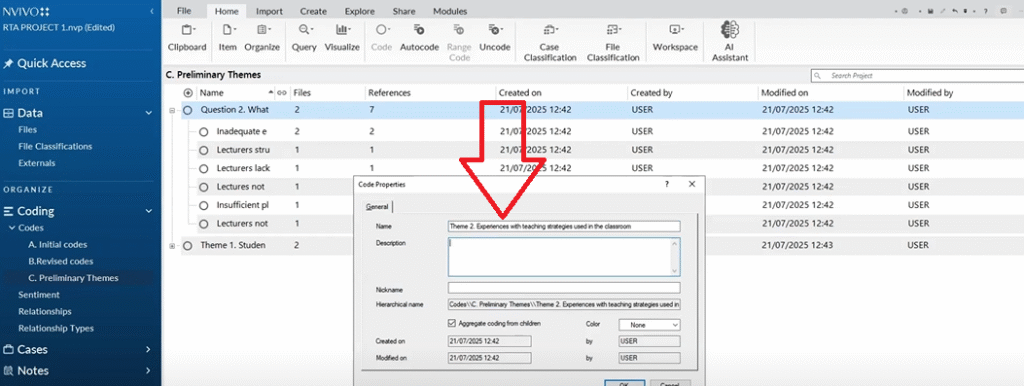1024x386 pixels.
Task: Click the Undo arrow in the title bar
Action: click(x=955, y=11)
